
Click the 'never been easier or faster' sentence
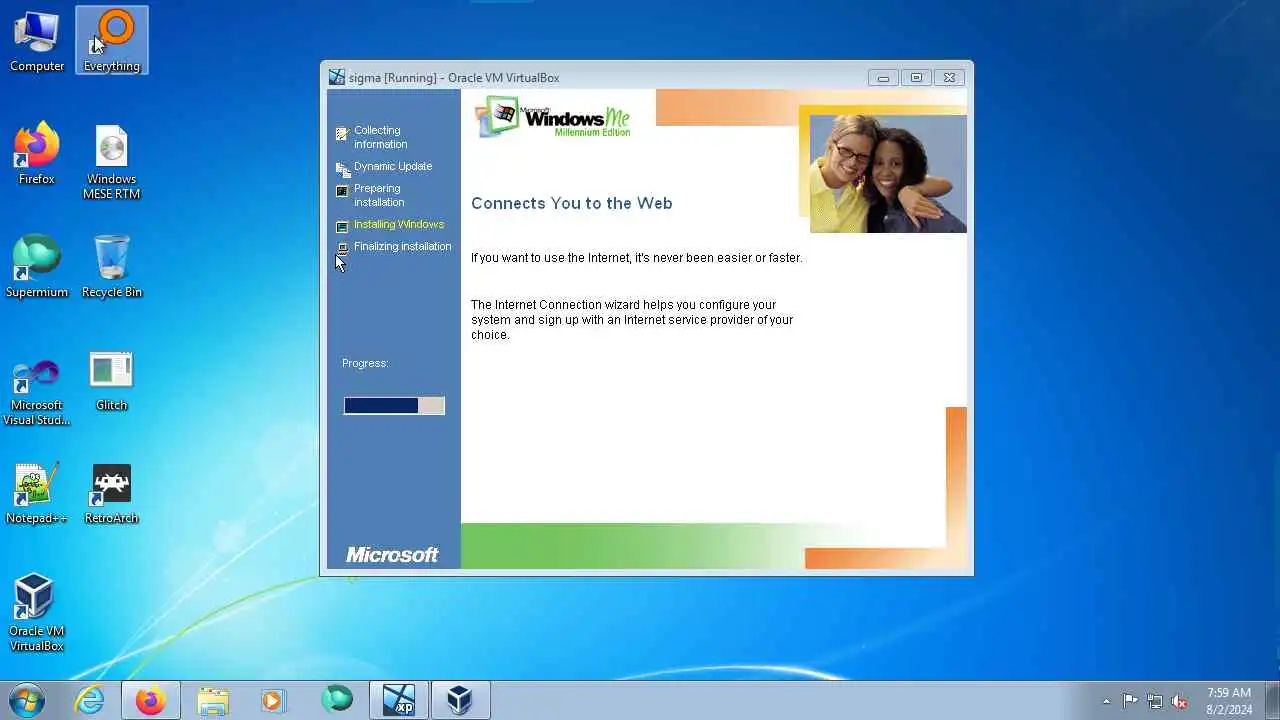point(637,258)
